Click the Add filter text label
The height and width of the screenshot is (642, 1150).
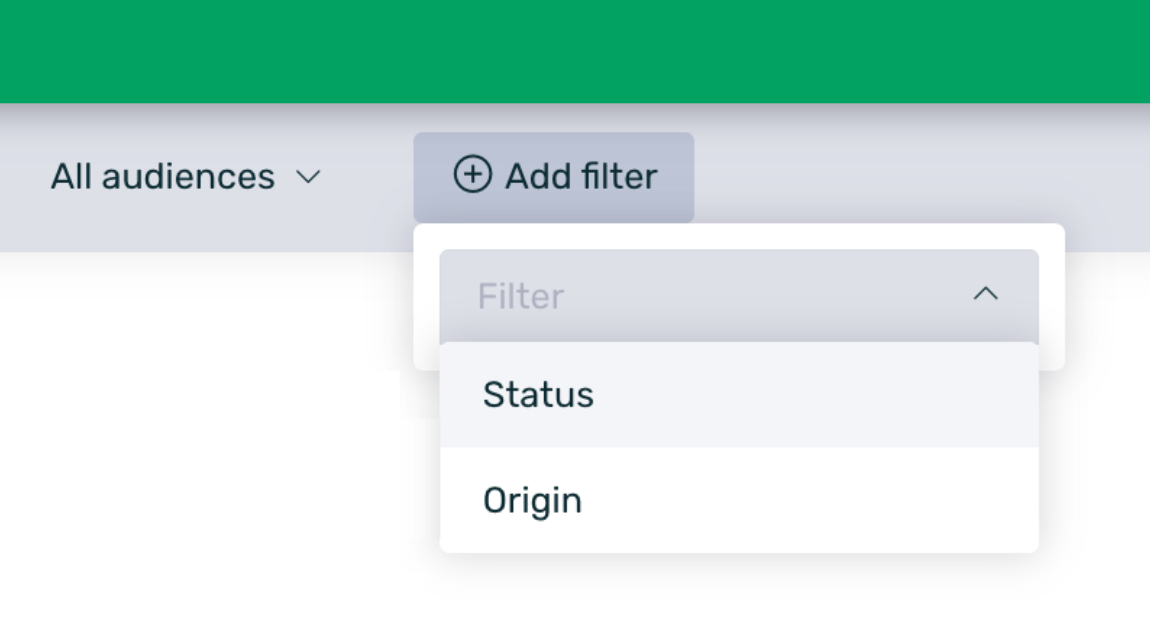pos(581,177)
